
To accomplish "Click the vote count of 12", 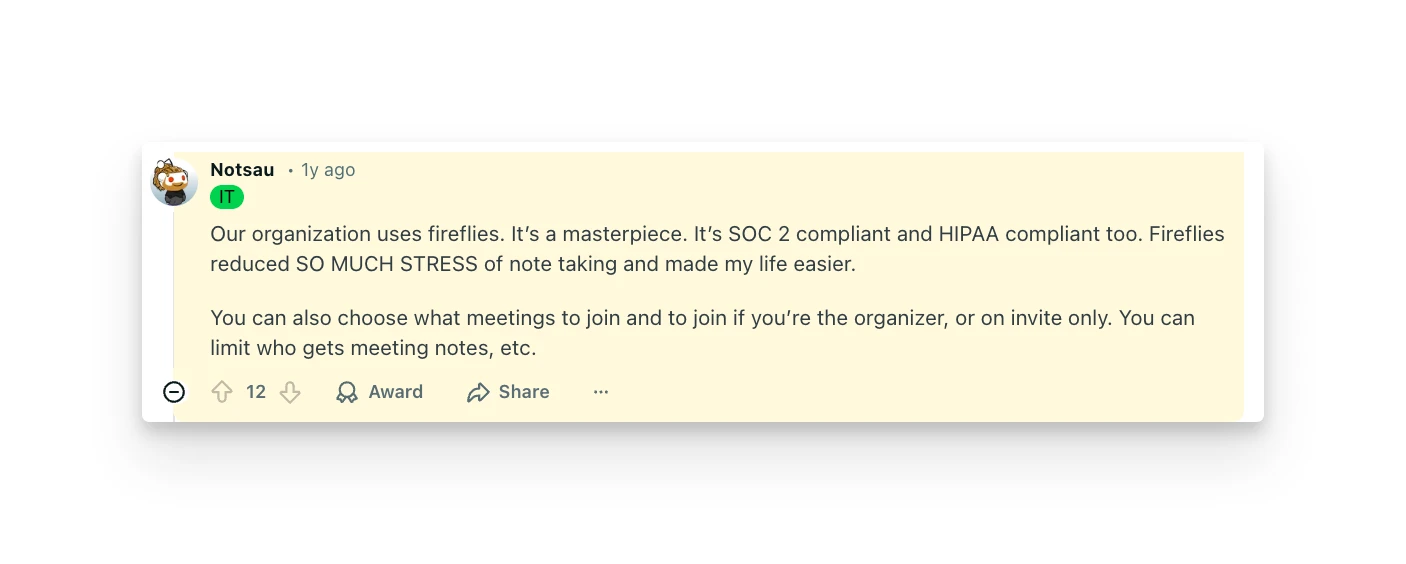I will (256, 392).
